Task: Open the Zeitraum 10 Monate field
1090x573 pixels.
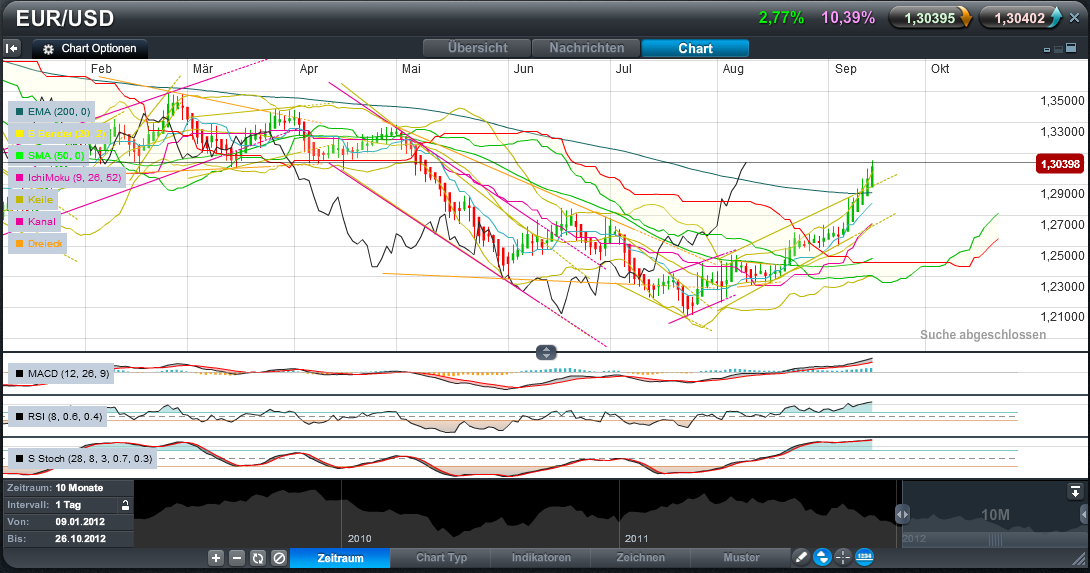Action: [67, 488]
